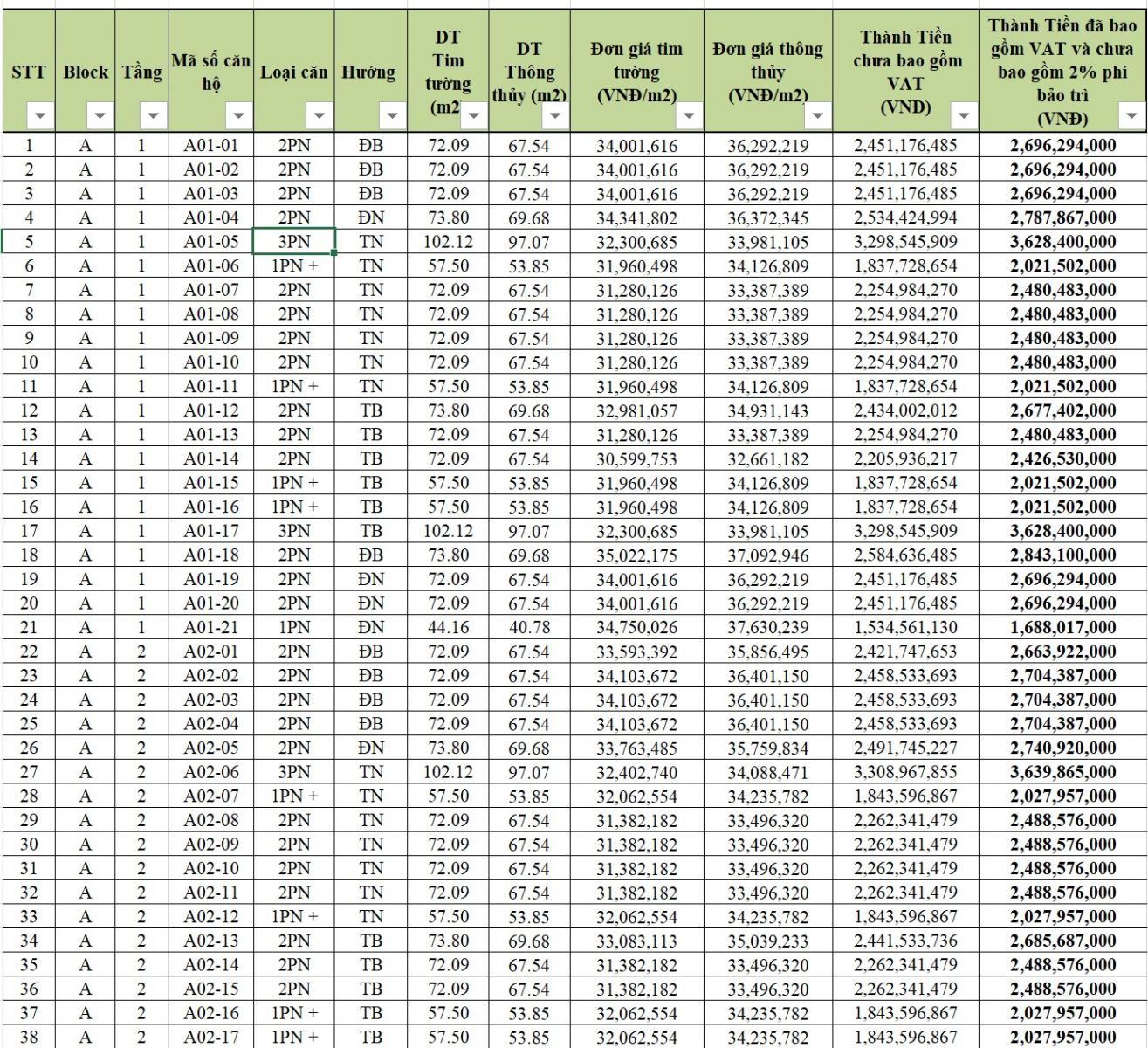Open the Loại căn filter dropdown
Viewport: 1148px width, 1048px height.
tap(320, 115)
